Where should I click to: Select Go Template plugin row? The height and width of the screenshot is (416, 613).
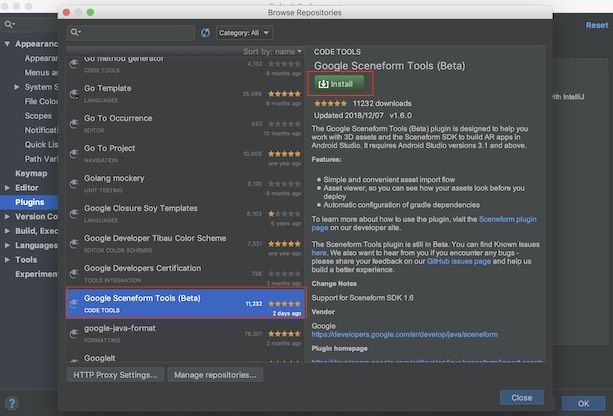(x=185, y=94)
